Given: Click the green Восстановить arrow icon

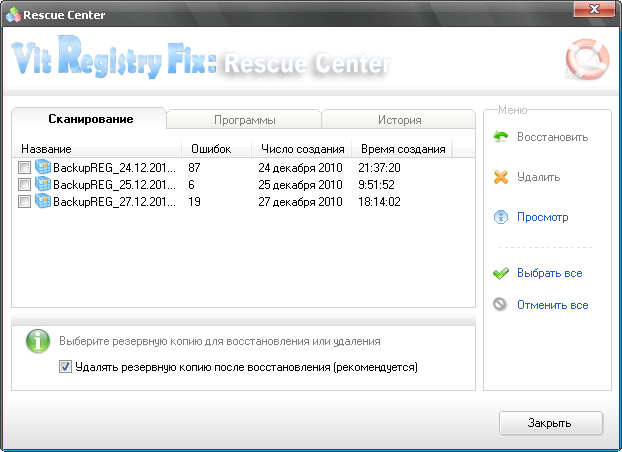Looking at the screenshot, I should 501,137.
